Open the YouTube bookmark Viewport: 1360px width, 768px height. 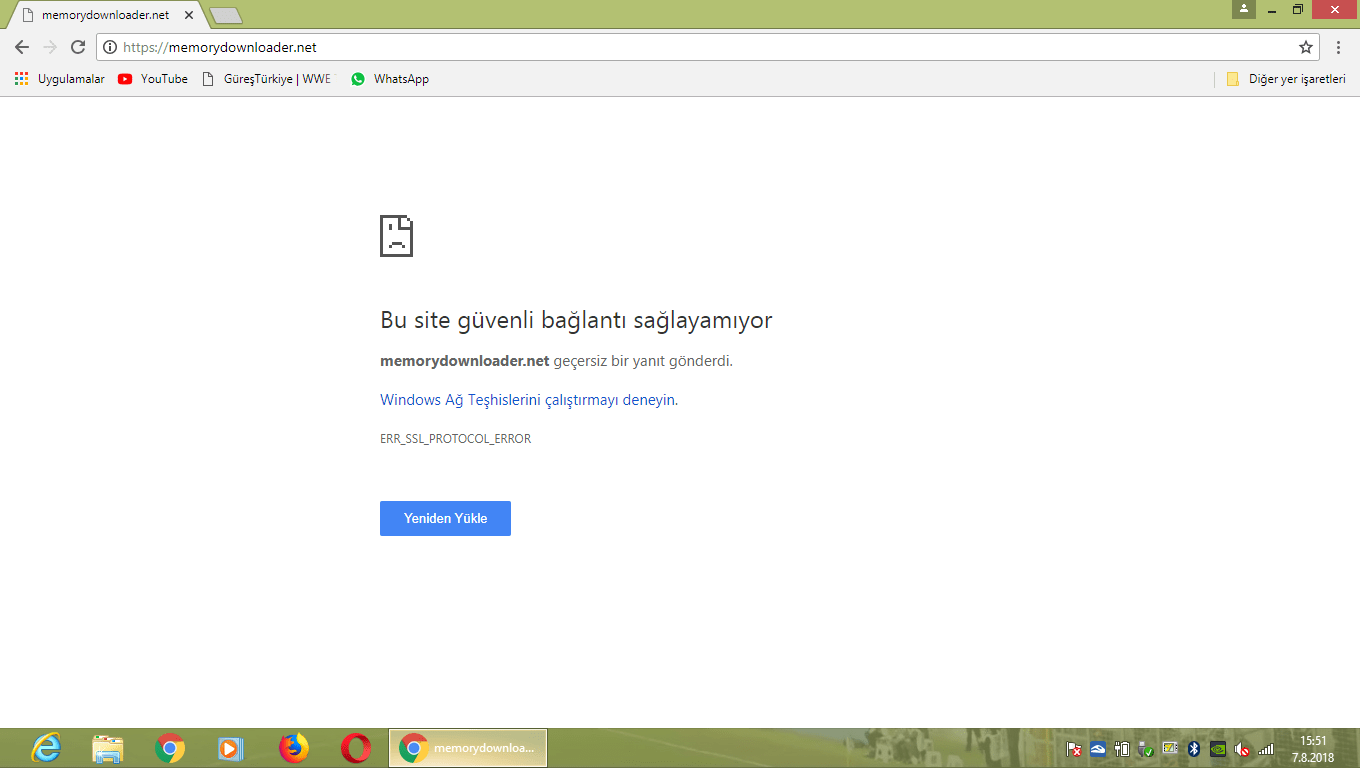(153, 79)
